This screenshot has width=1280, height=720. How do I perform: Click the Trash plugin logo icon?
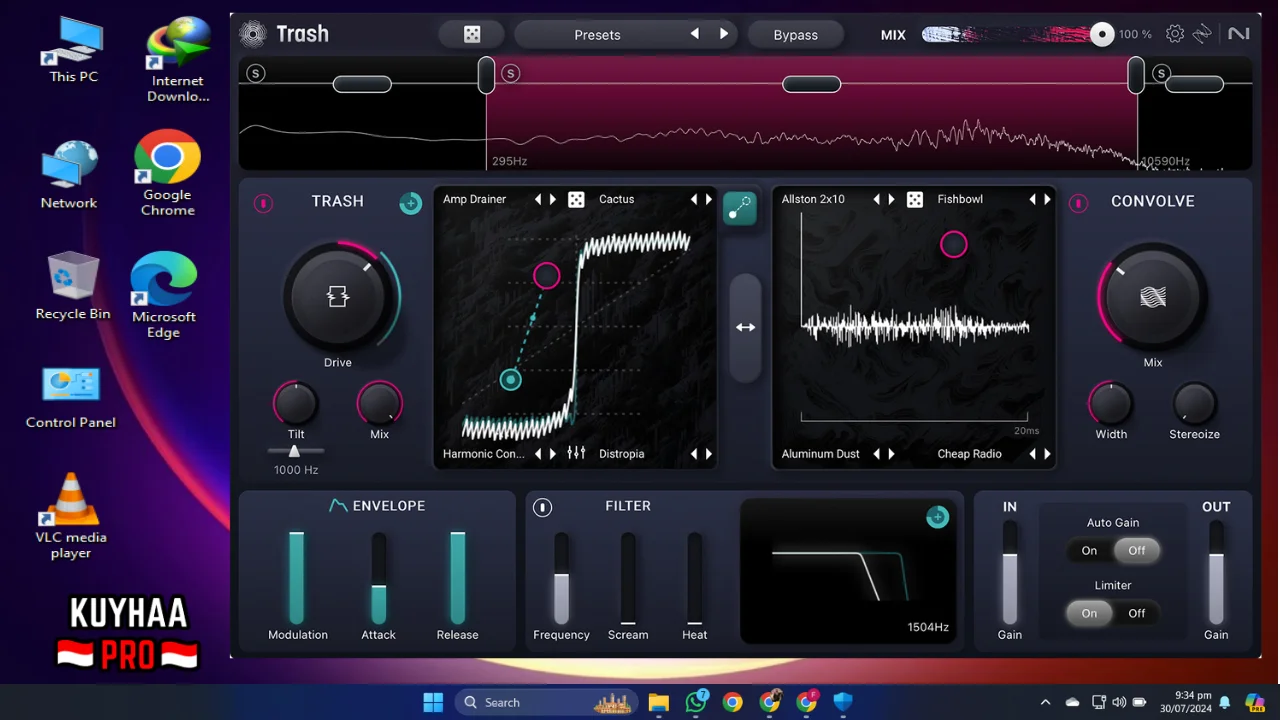(253, 34)
